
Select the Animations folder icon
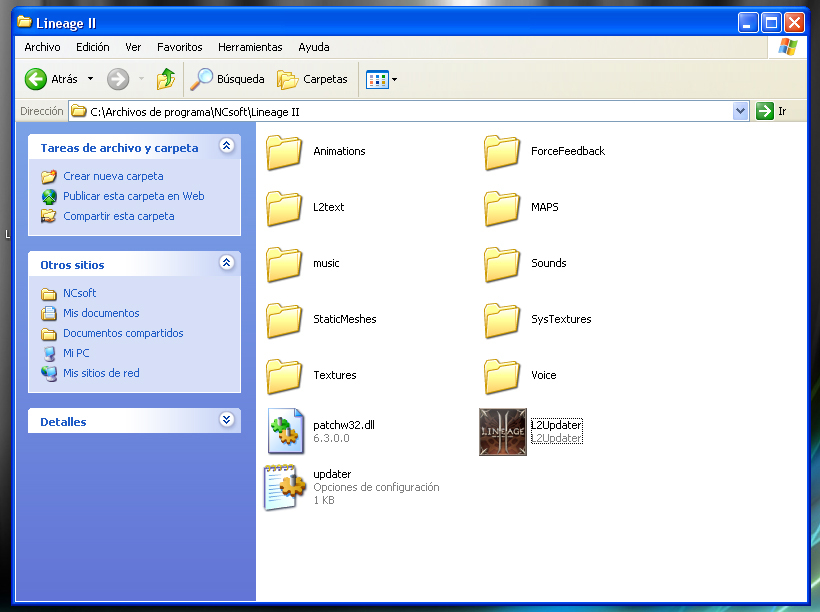click(x=284, y=152)
